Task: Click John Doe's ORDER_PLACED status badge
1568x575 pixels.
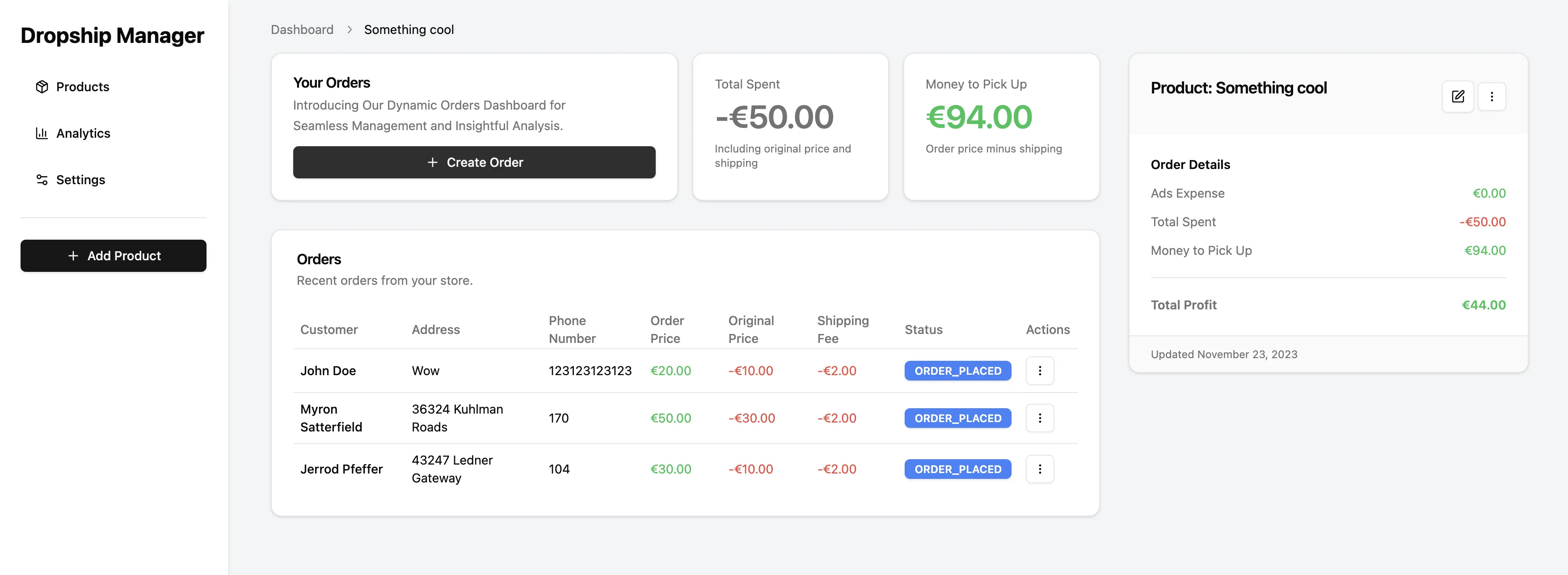Action: tap(957, 370)
